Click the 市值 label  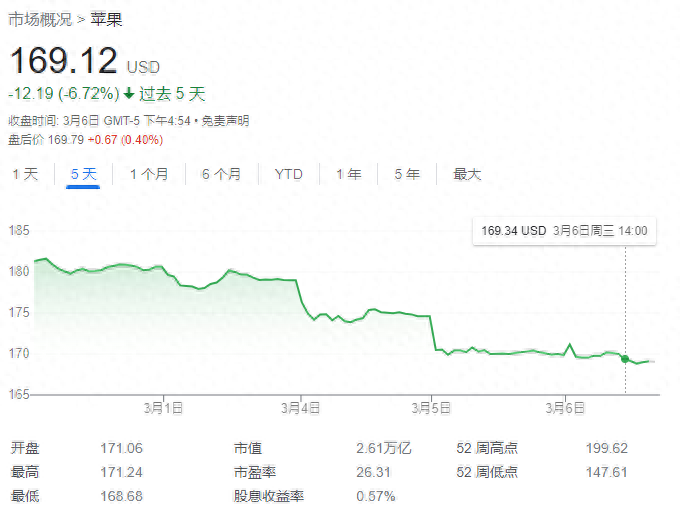click(248, 448)
